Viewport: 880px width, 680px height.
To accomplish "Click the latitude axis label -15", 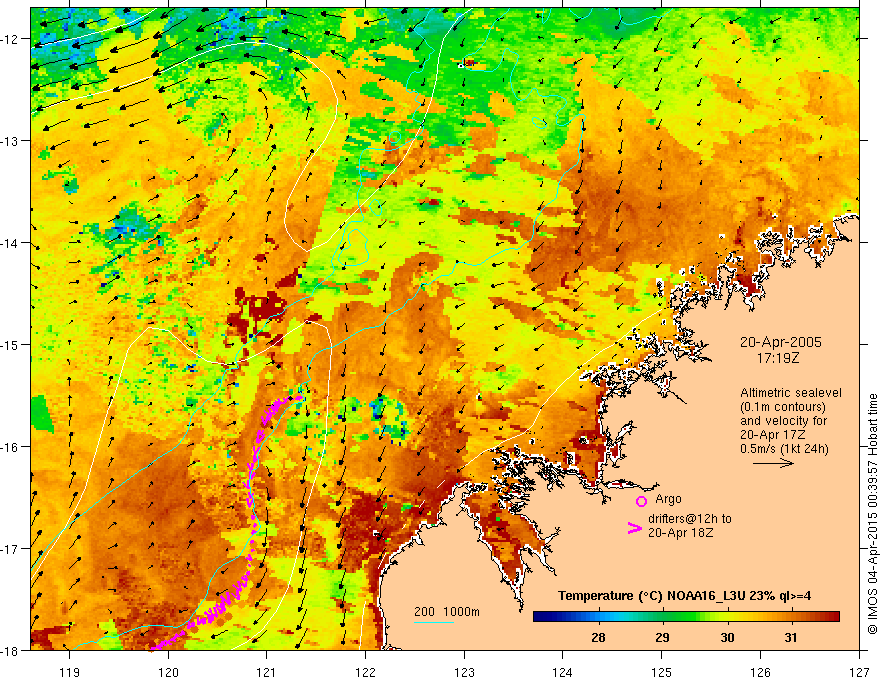I will click(10, 344).
